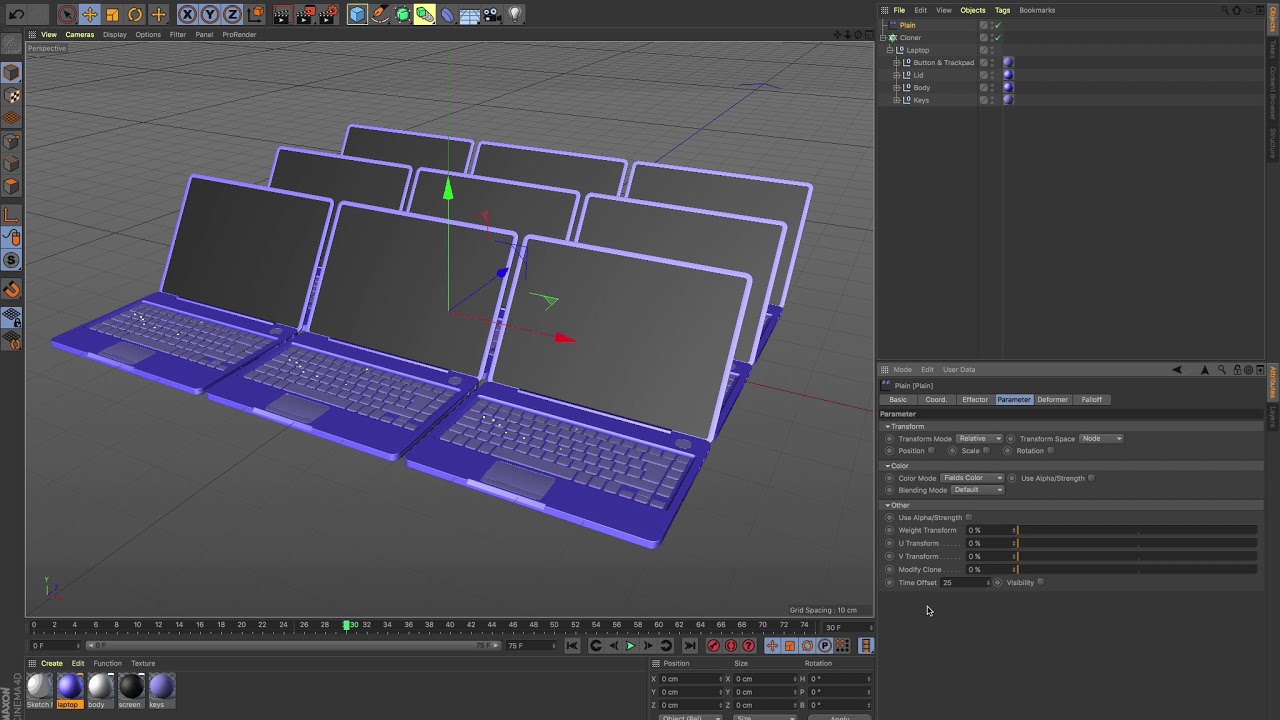Click the Time Offset input field
Viewport: 1280px width, 720px height.
tap(965, 583)
